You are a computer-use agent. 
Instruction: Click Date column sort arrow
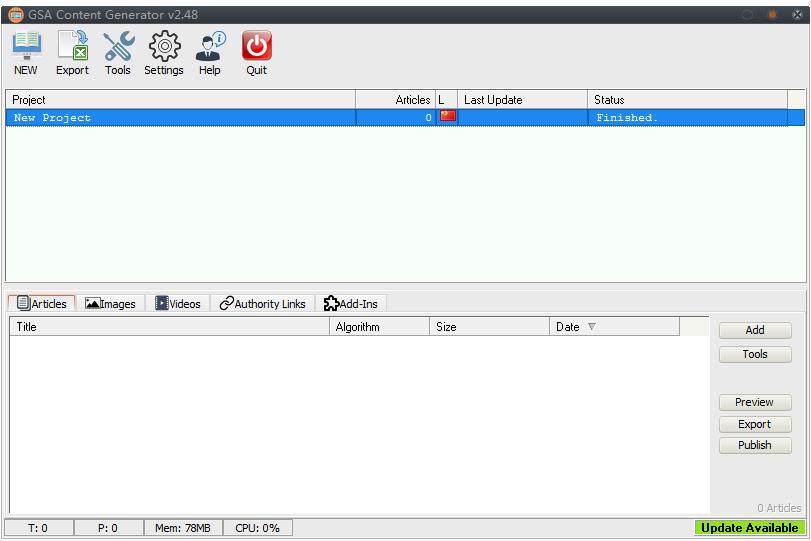(592, 327)
